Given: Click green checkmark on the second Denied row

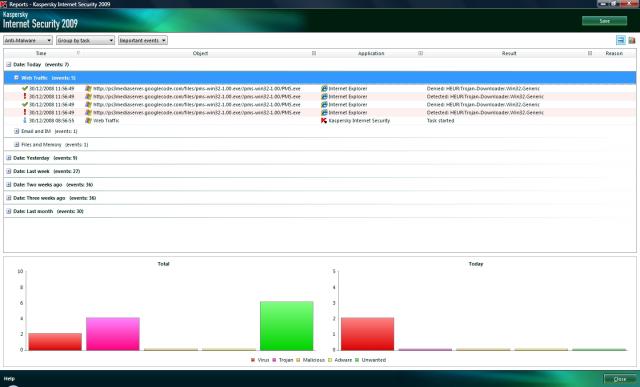Looking at the screenshot, I should tap(25, 104).
